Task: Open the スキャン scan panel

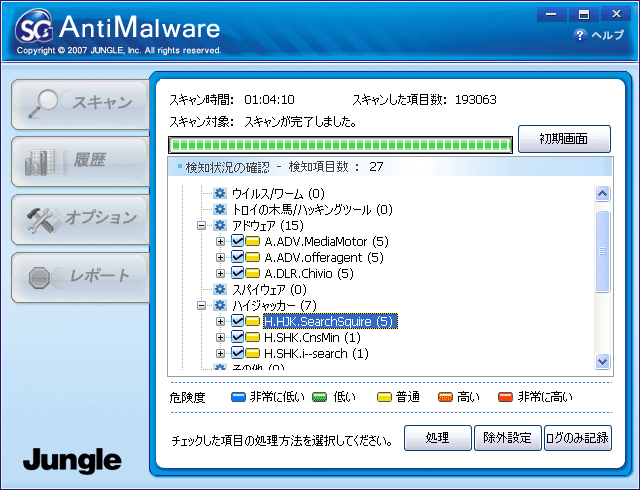Action: (80, 105)
